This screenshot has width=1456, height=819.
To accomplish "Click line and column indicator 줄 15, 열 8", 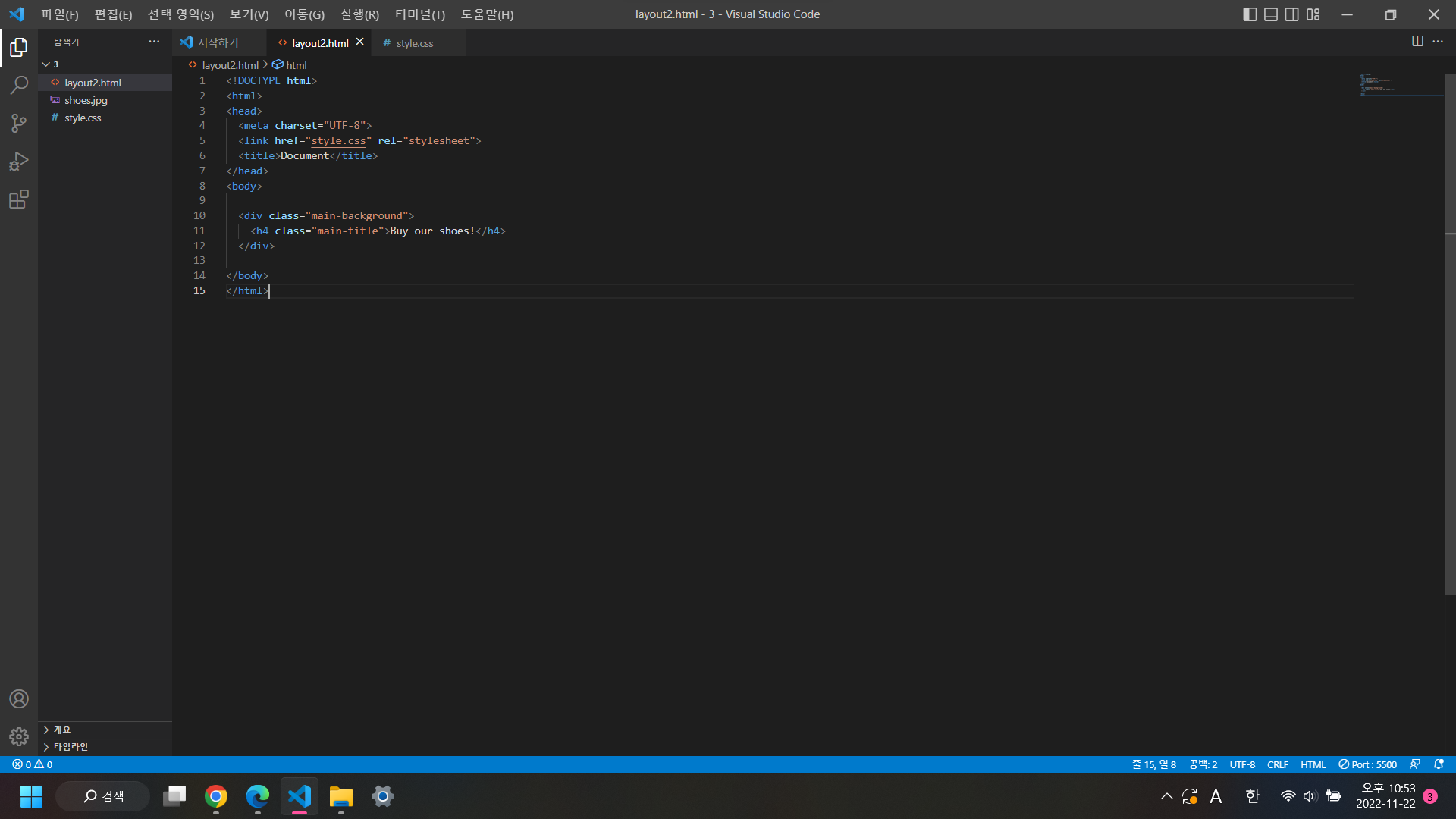I will point(1153,764).
